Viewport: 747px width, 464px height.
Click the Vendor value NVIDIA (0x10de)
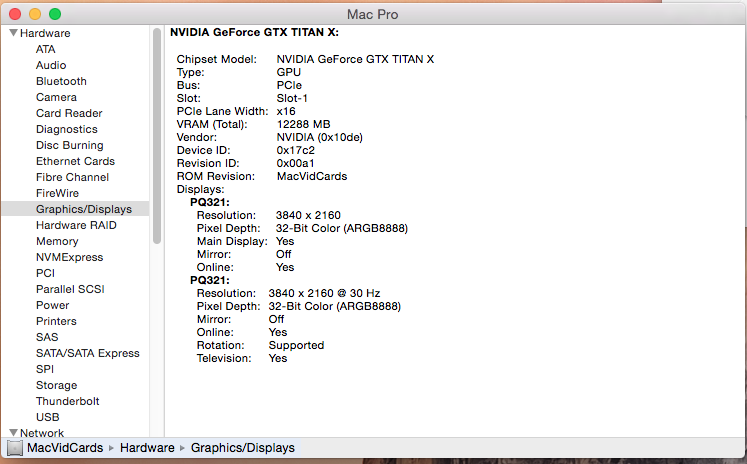(x=320, y=137)
